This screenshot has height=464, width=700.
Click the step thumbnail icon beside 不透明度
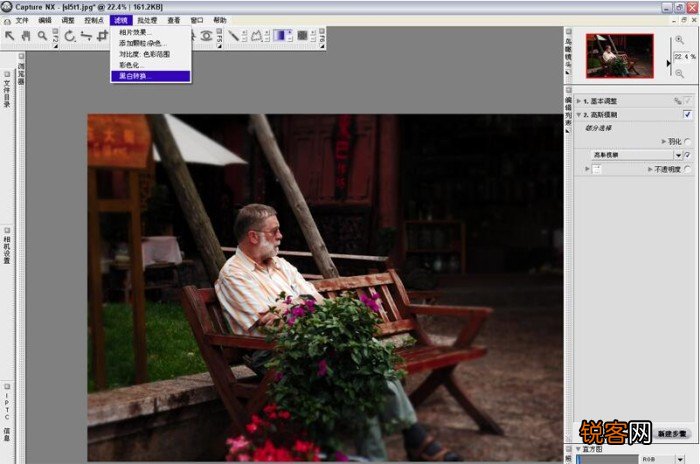597,169
